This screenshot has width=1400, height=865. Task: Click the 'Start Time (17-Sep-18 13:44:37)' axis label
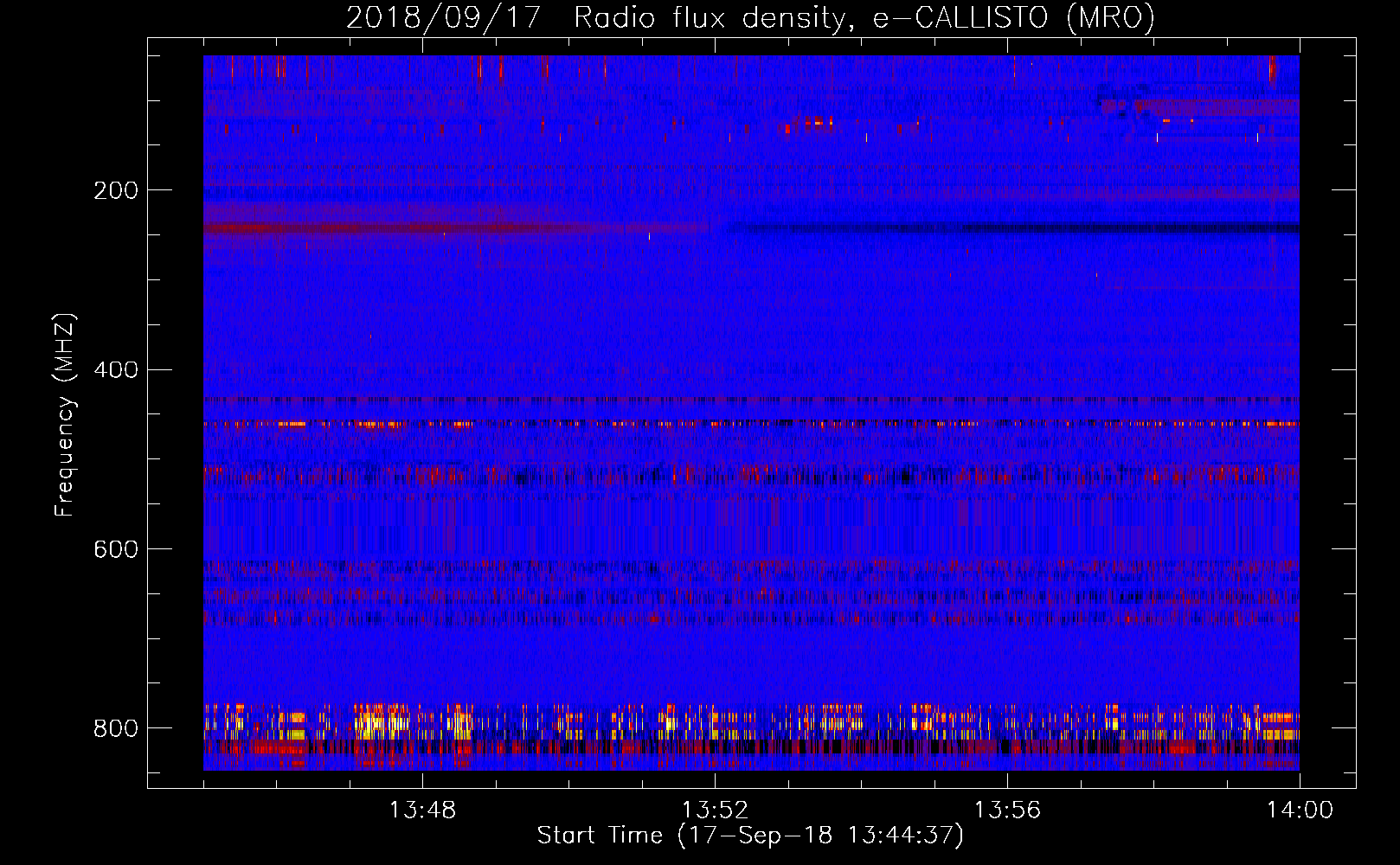click(x=750, y=836)
